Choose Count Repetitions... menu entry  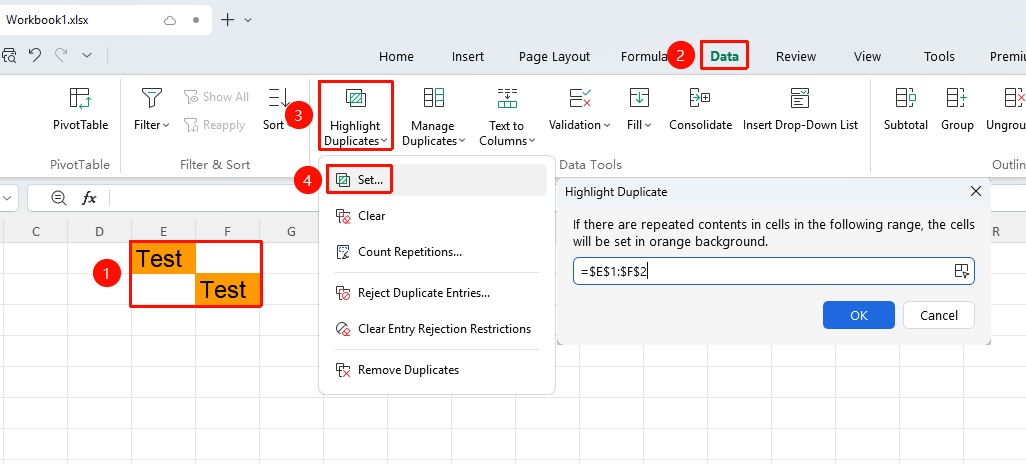point(436,252)
